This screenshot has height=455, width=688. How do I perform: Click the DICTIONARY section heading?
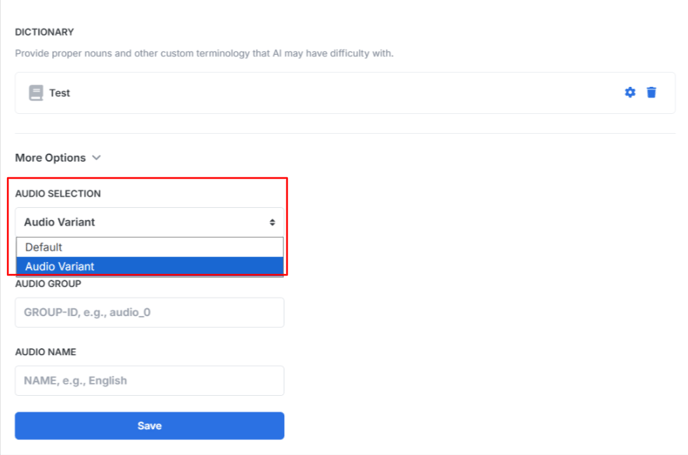pos(44,32)
